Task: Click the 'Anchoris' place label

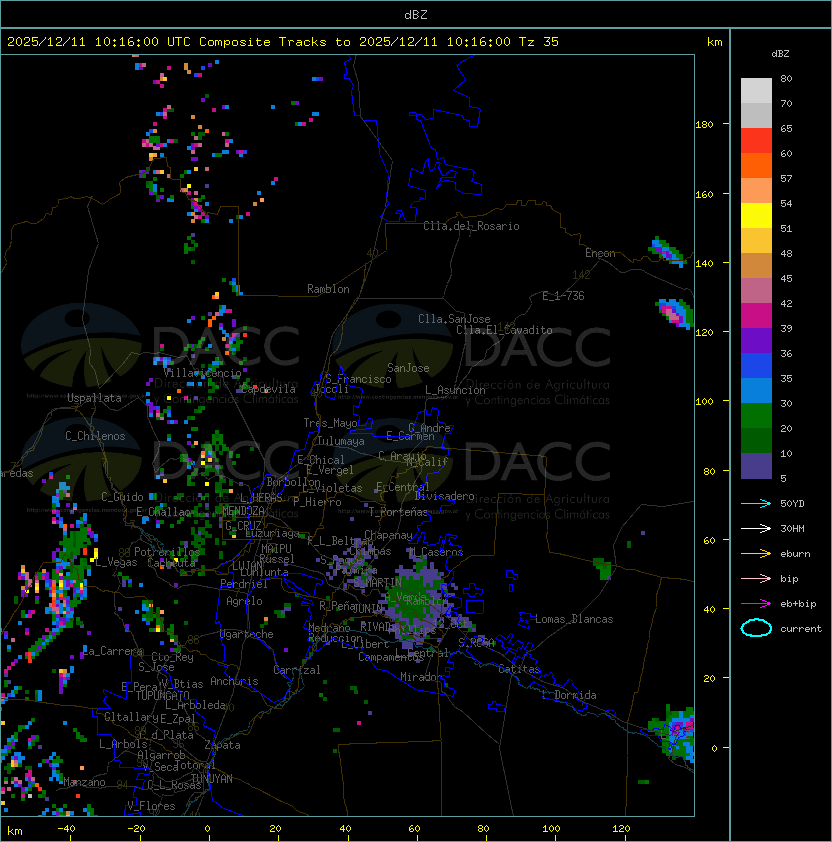Action: pos(234,681)
